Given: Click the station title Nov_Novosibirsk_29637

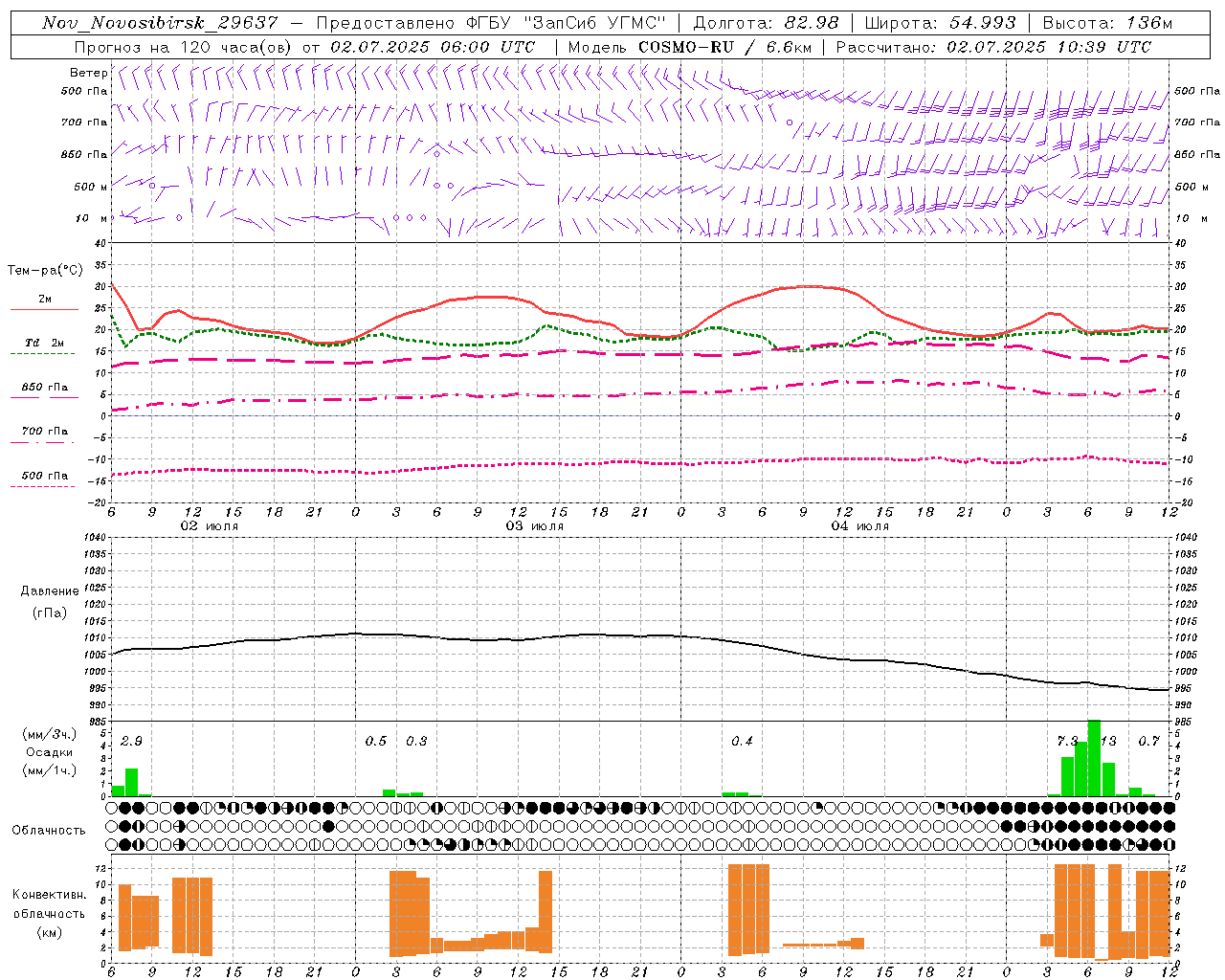Looking at the screenshot, I should [160, 23].
